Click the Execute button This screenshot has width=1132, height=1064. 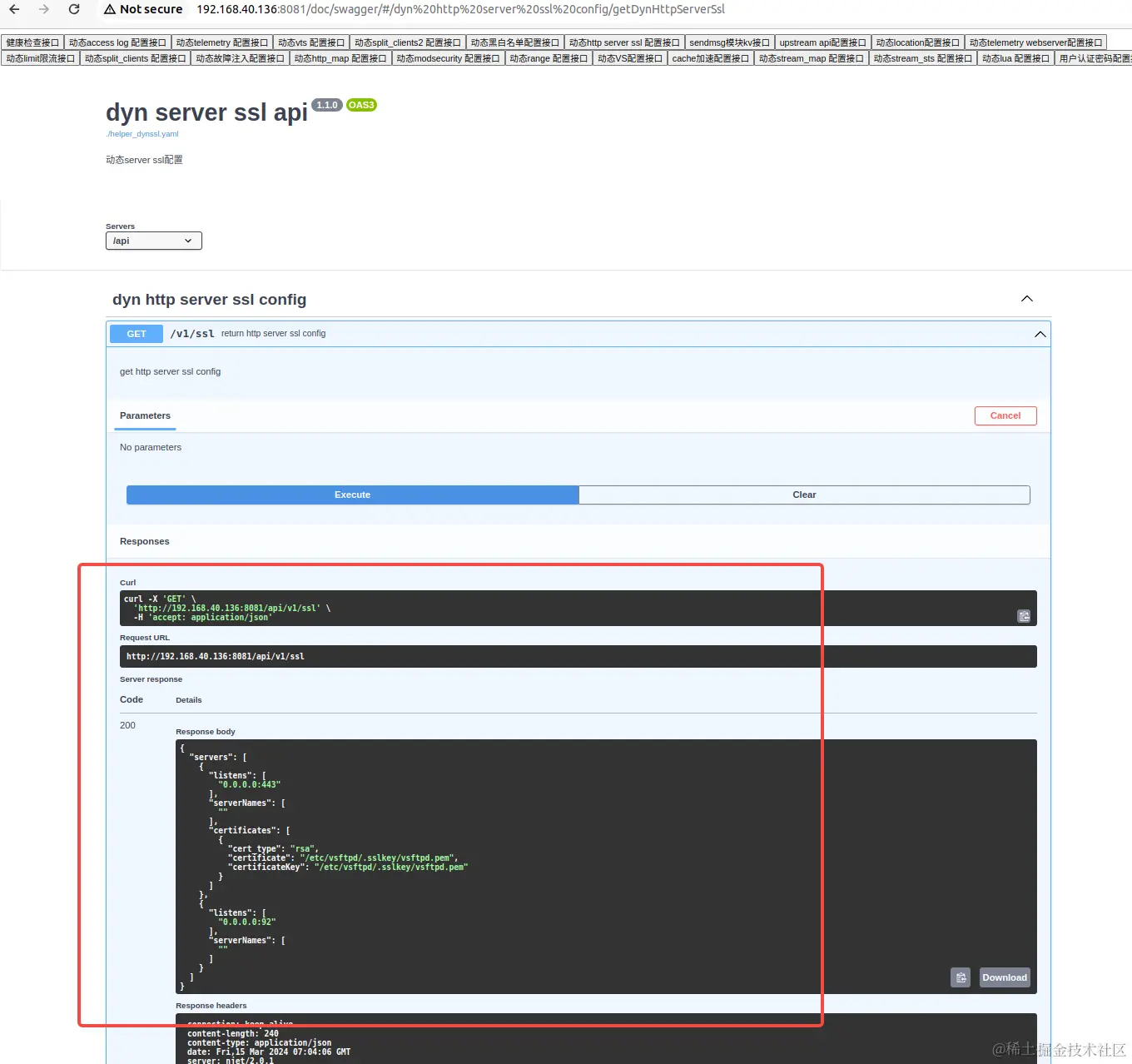353,495
